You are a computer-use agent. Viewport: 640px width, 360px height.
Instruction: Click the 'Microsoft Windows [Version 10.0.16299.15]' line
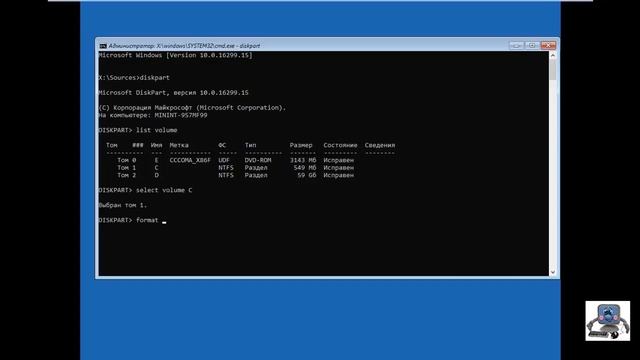click(175, 55)
